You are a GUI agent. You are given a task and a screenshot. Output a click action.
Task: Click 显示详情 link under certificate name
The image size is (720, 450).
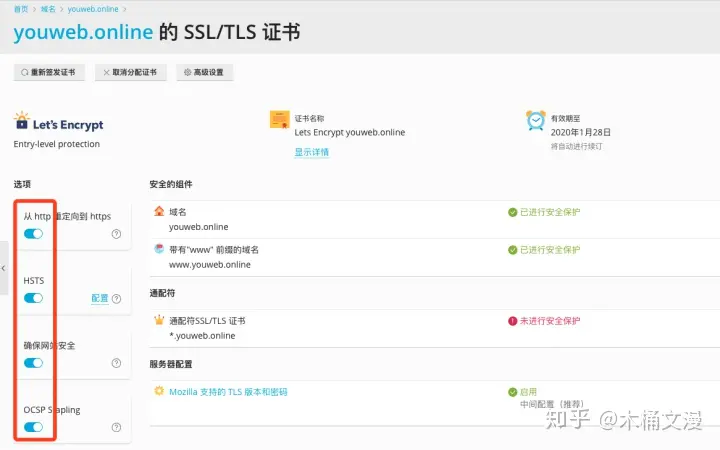[x=312, y=152]
